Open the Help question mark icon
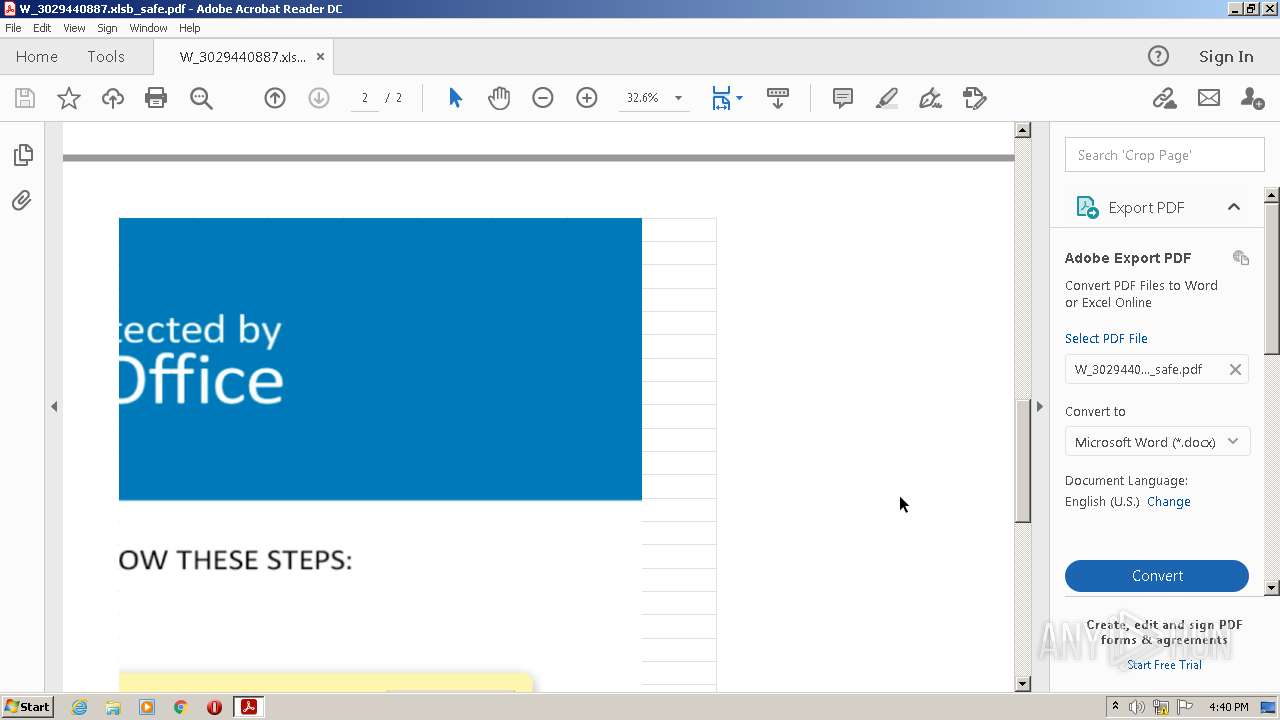Screen dimensions: 1280x720 click(1158, 57)
